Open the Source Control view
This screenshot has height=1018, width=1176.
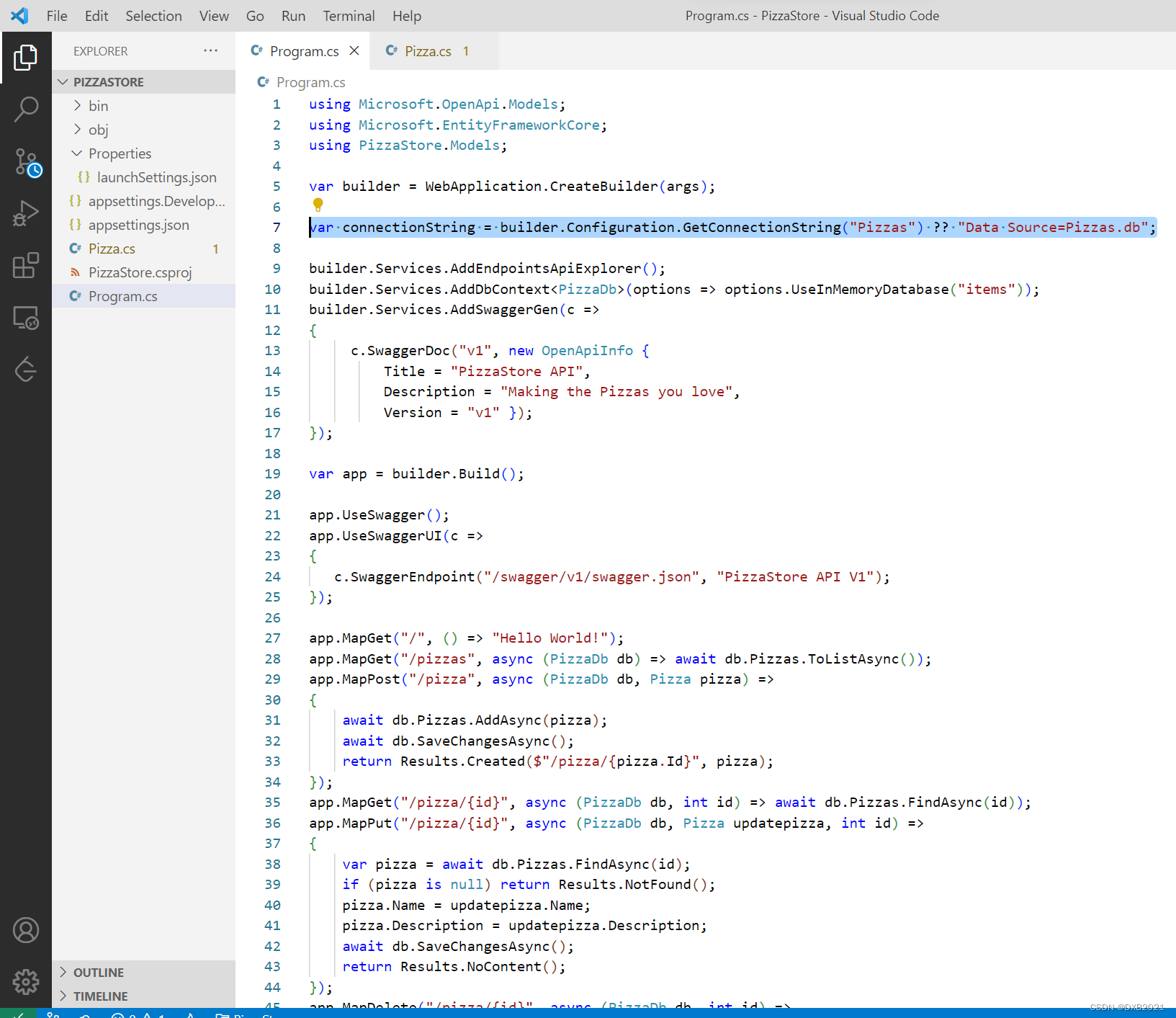pos(27,163)
